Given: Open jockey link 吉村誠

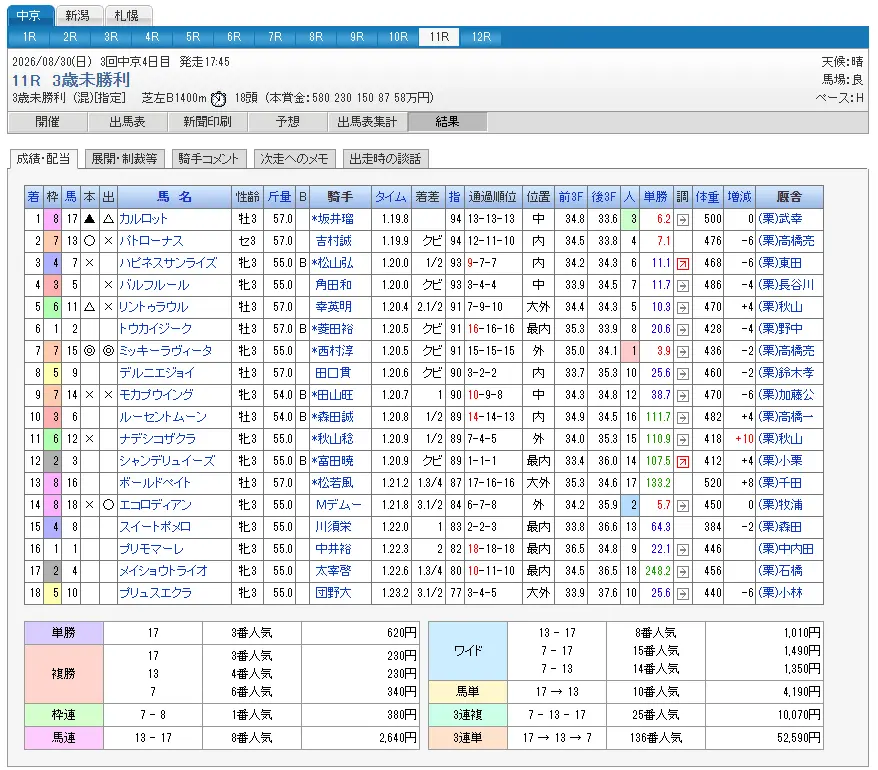Looking at the screenshot, I should click(334, 241).
